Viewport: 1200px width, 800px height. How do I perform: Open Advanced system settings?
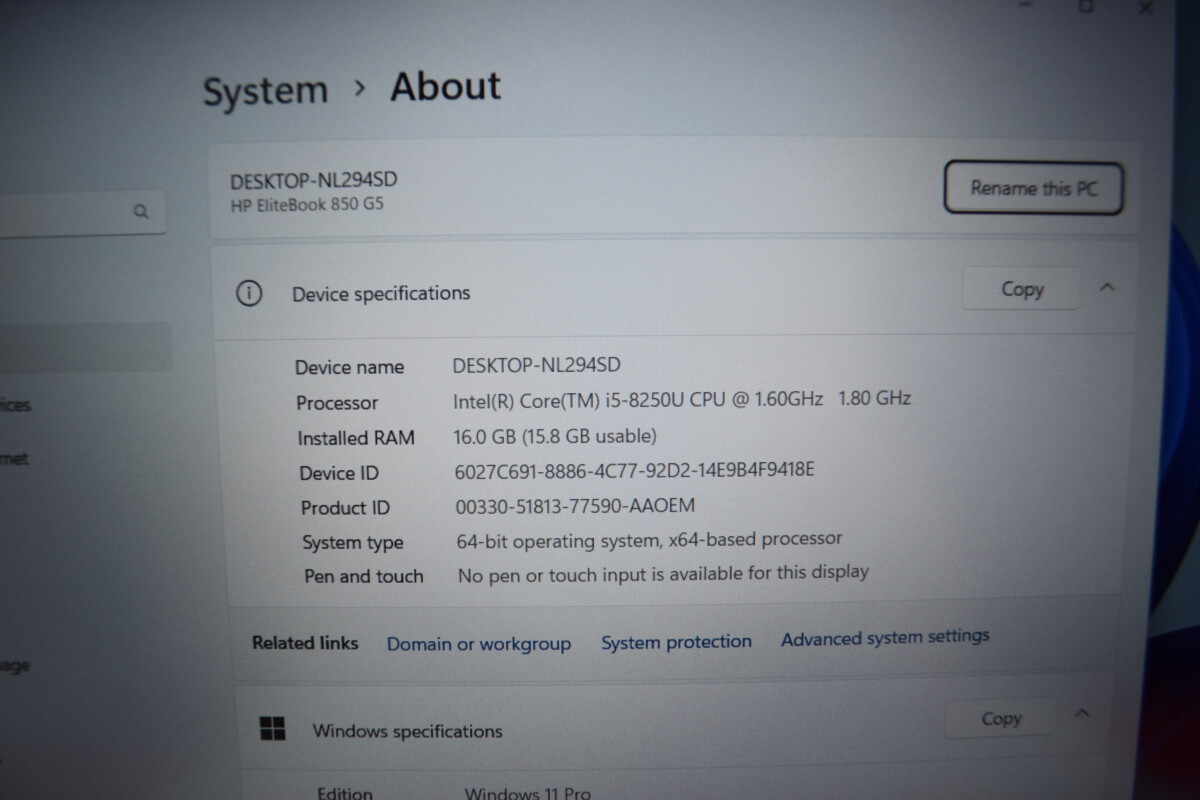pos(885,637)
